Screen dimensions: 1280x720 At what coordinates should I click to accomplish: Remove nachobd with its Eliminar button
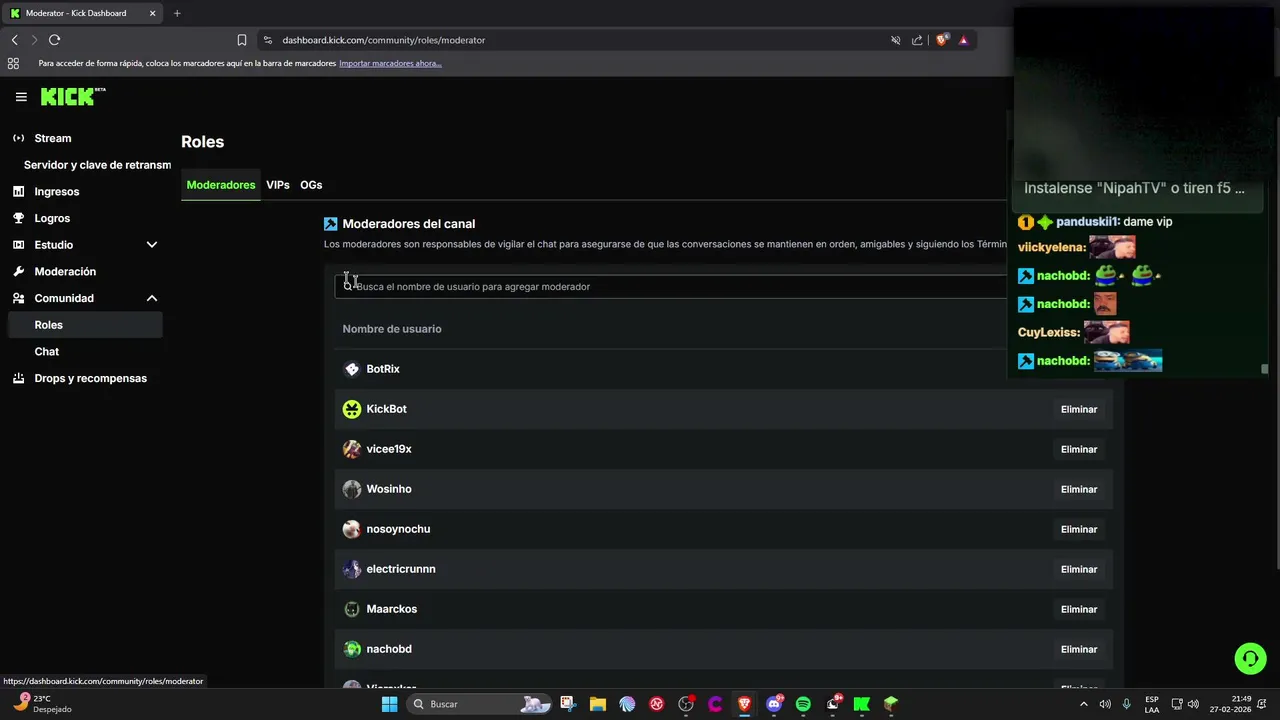pos(1079,649)
